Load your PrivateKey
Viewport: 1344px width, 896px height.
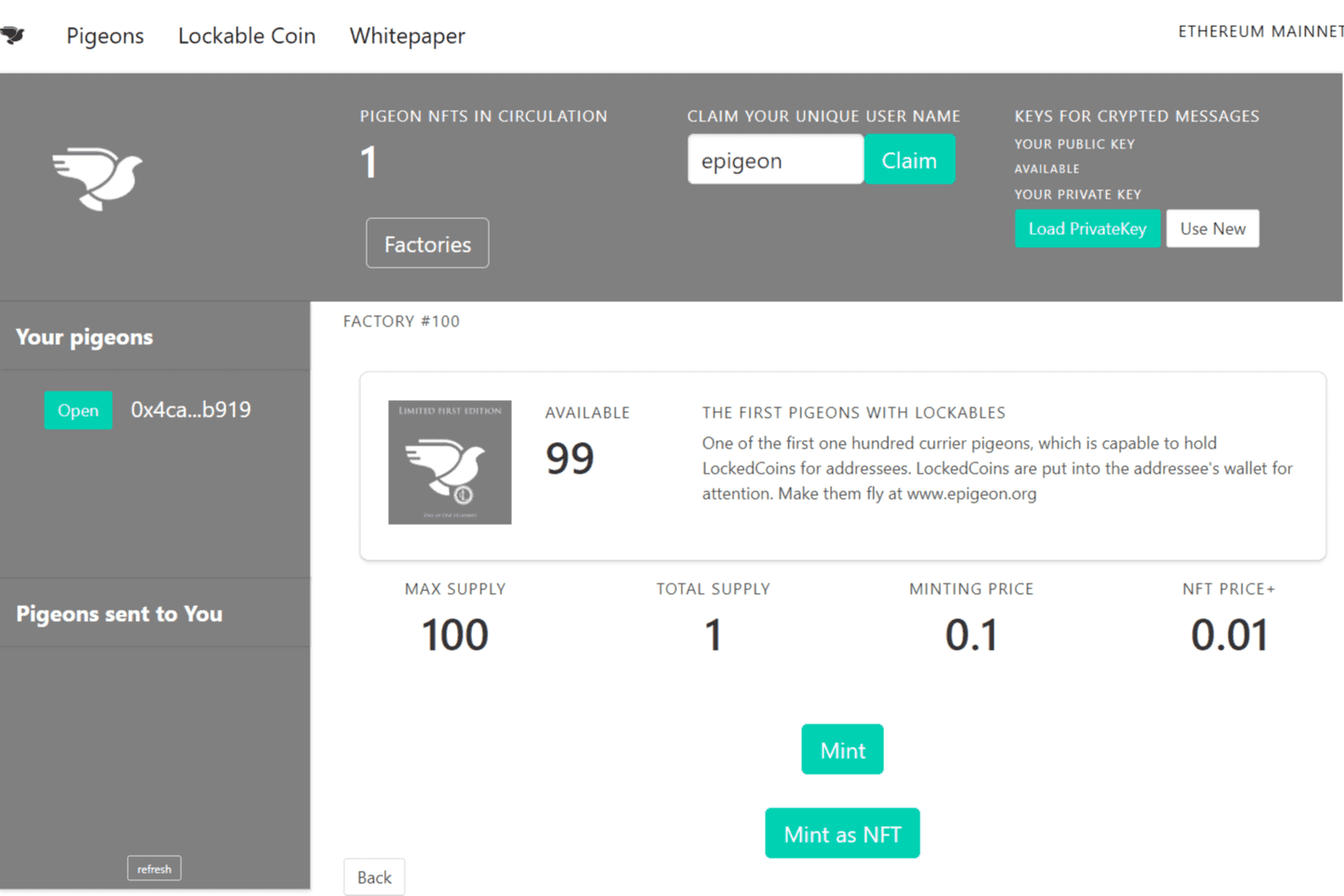pos(1088,228)
